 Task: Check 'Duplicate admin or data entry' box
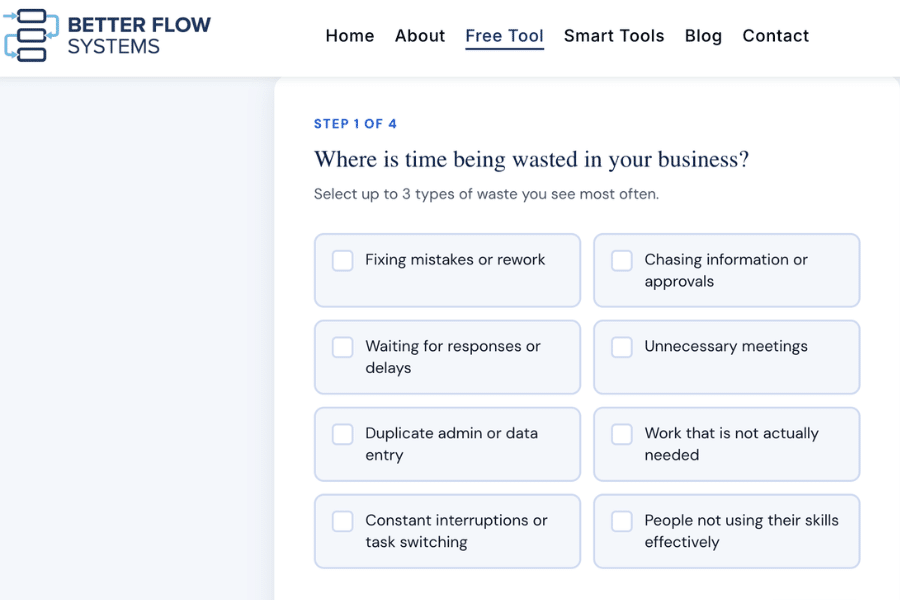click(x=343, y=434)
